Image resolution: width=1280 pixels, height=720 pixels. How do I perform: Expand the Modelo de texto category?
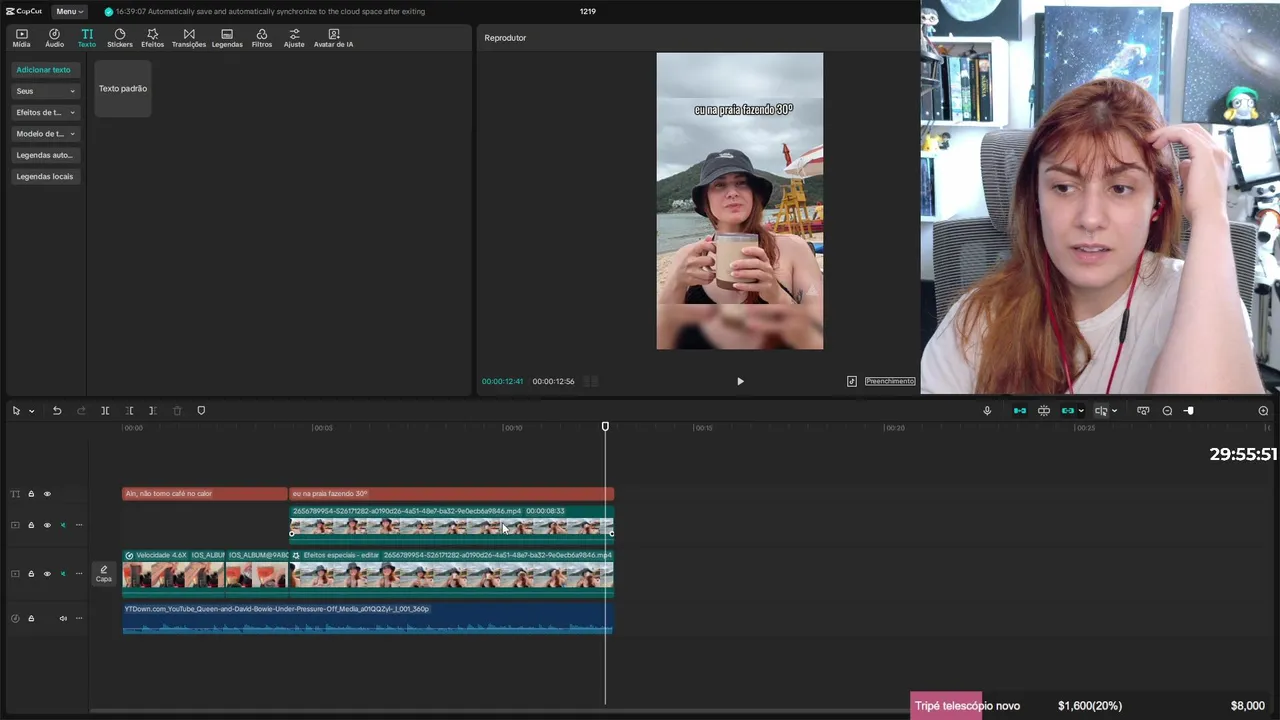(45, 134)
